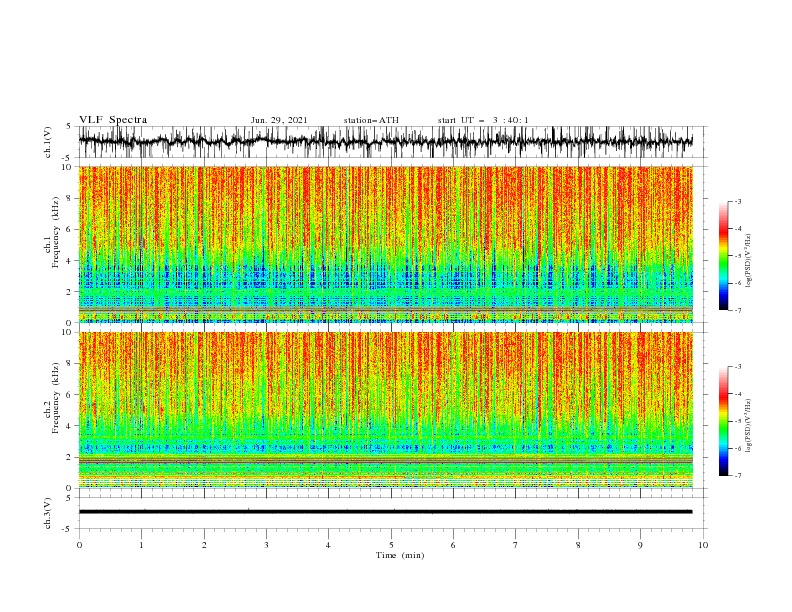Click the "10" tick on the time axis
Viewport: 792px width, 612px height.
tap(703, 545)
